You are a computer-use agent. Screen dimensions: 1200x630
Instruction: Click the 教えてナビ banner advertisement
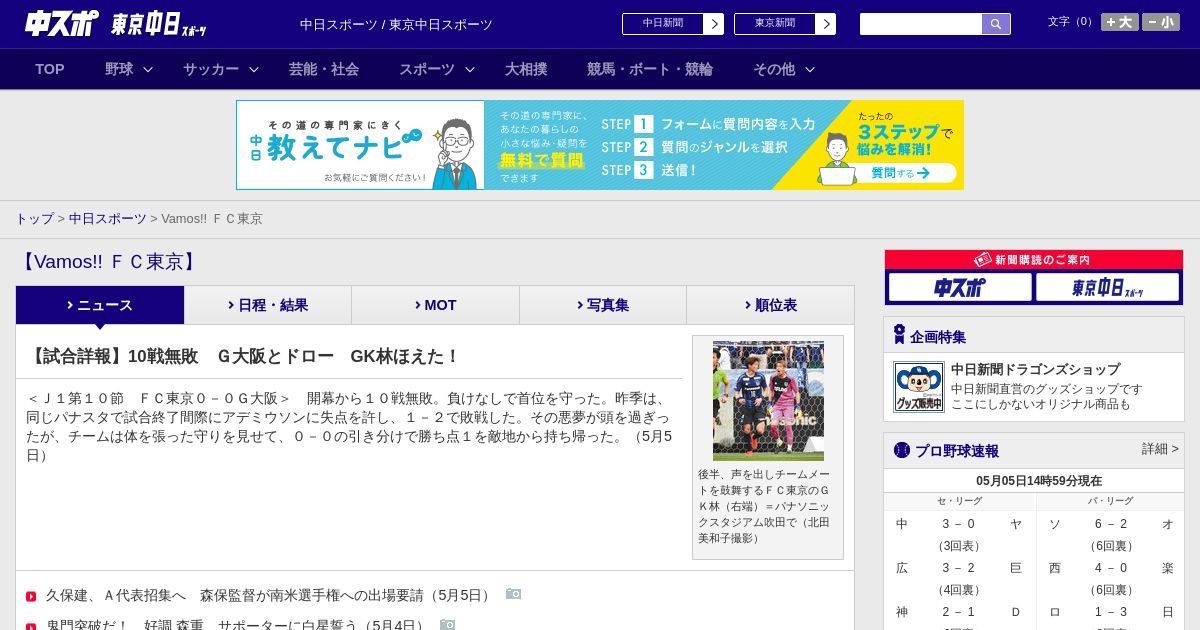coord(600,145)
